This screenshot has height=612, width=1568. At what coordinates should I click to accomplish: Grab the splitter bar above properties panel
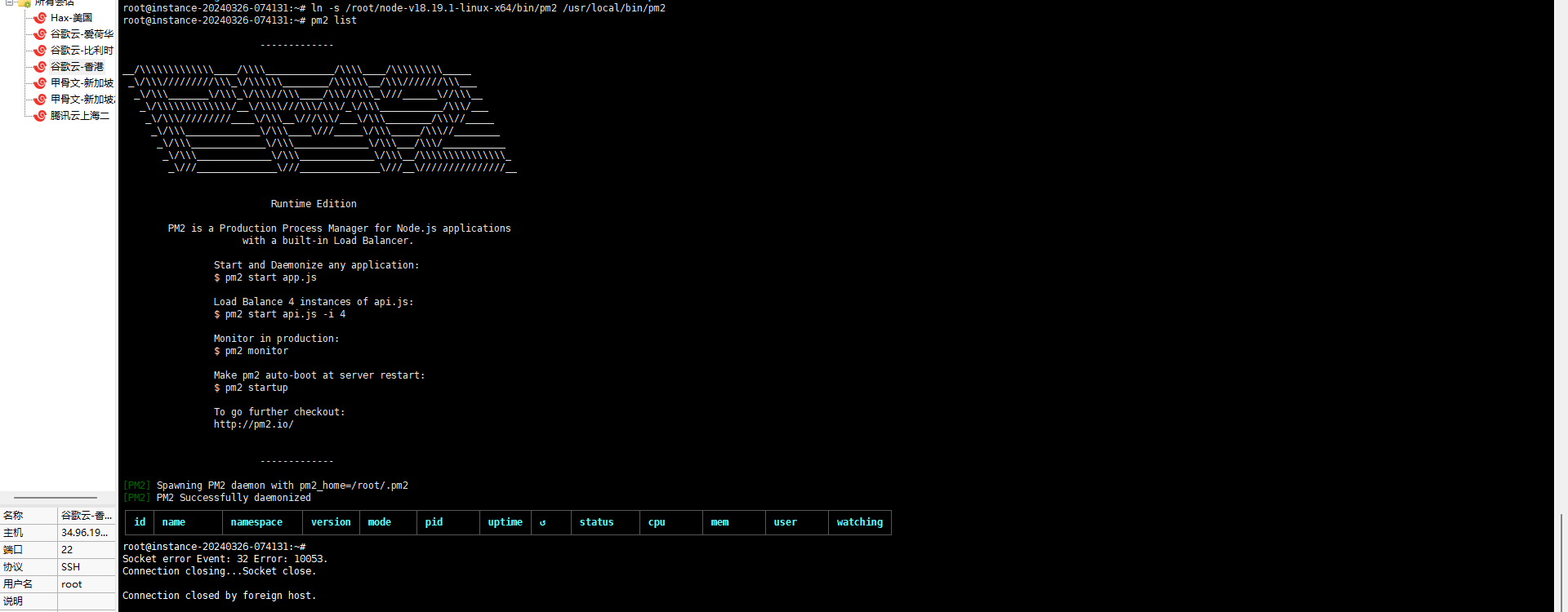tap(56, 497)
